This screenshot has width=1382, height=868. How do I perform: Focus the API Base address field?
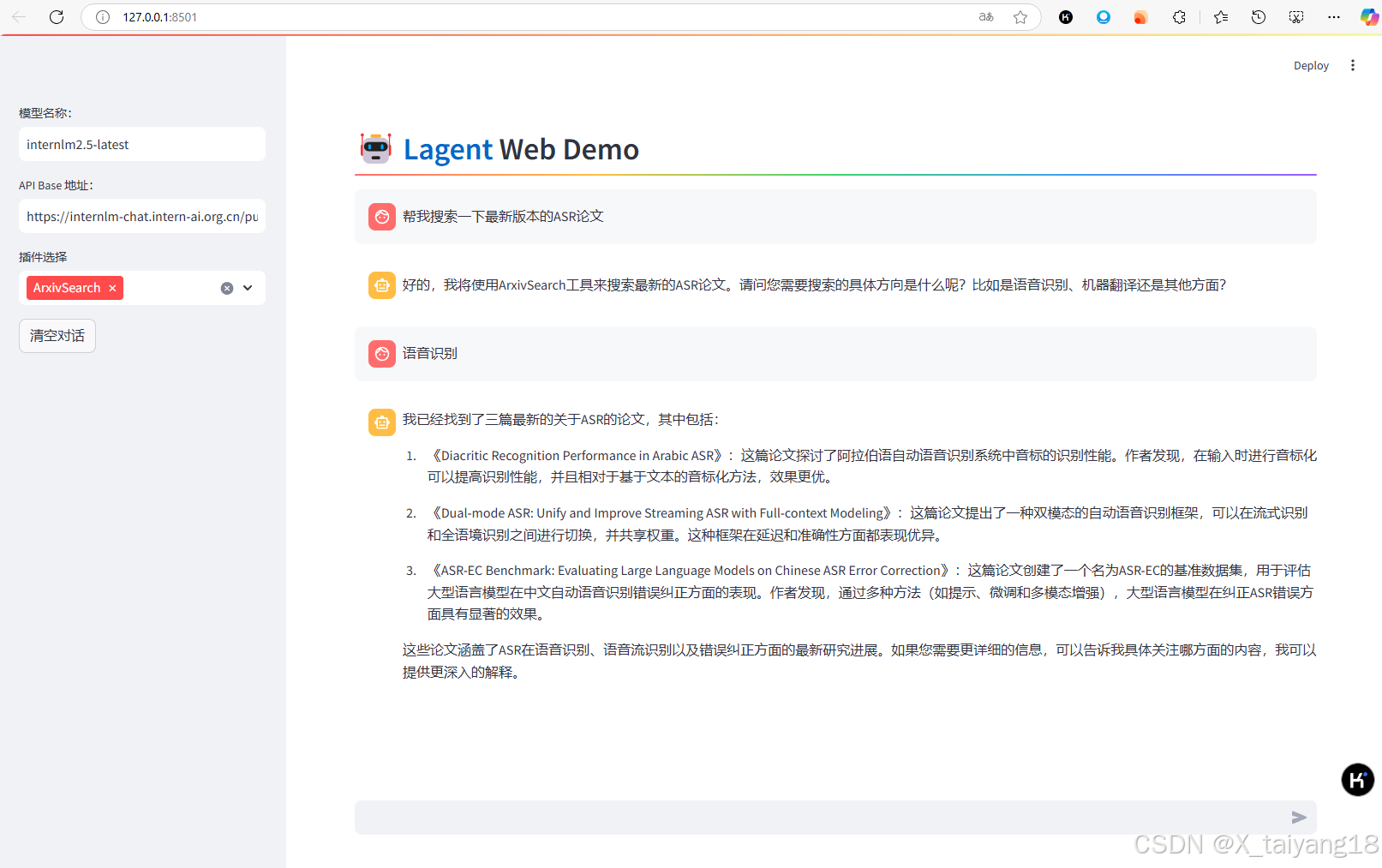click(142, 216)
